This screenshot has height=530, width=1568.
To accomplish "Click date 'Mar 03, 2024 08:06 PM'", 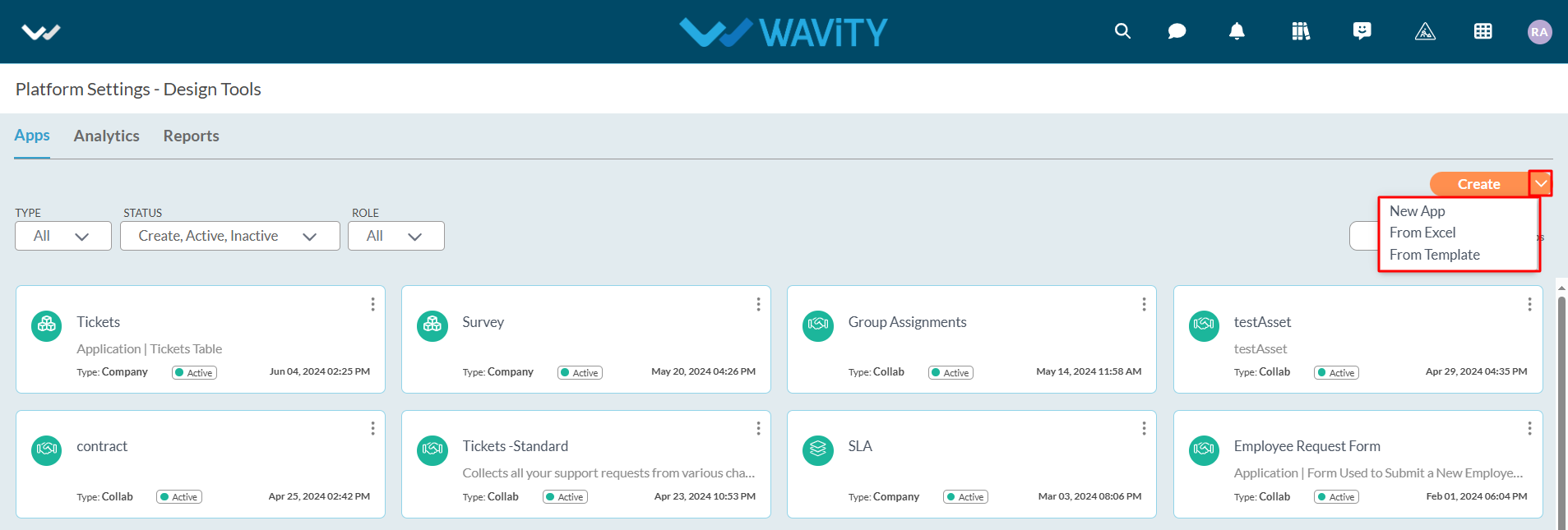I will 1089,496.
